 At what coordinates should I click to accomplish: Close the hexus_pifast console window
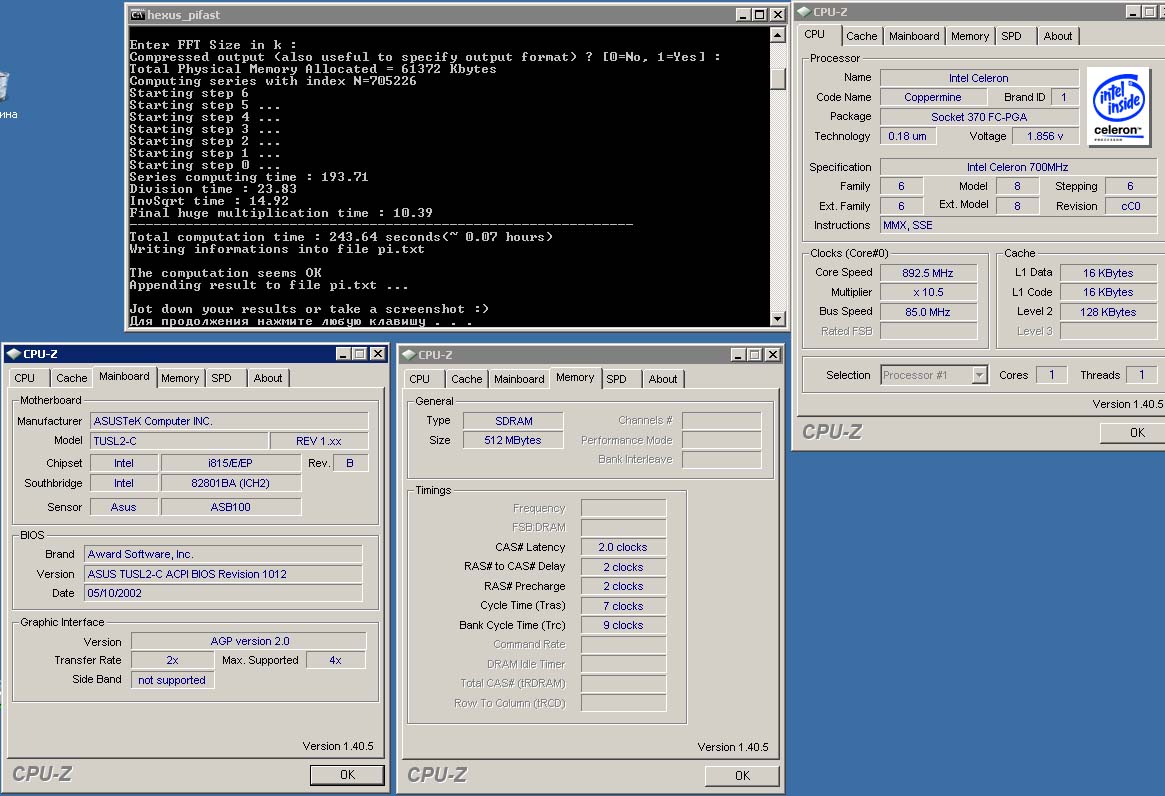(777, 14)
